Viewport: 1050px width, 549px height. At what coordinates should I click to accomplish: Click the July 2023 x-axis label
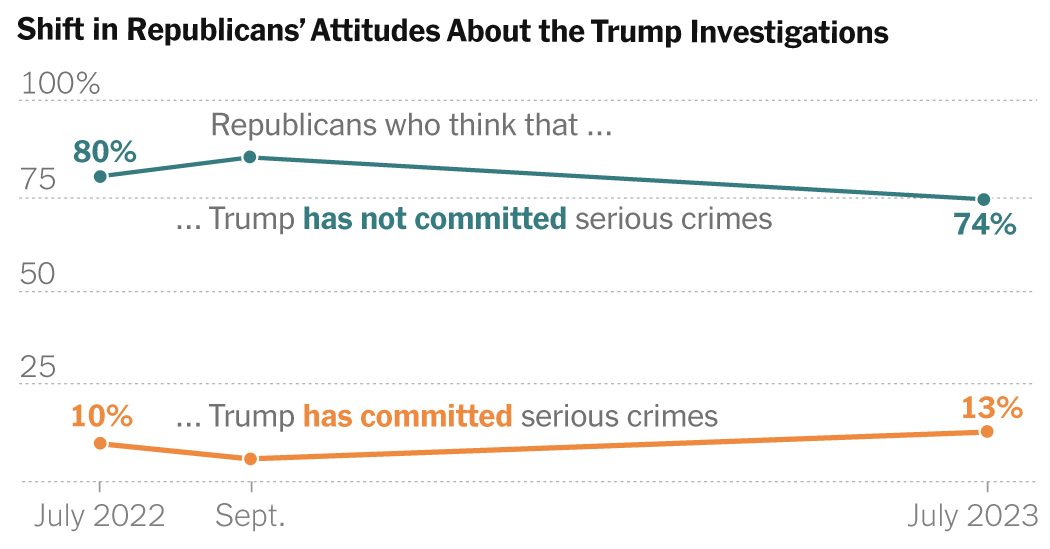[x=973, y=516]
